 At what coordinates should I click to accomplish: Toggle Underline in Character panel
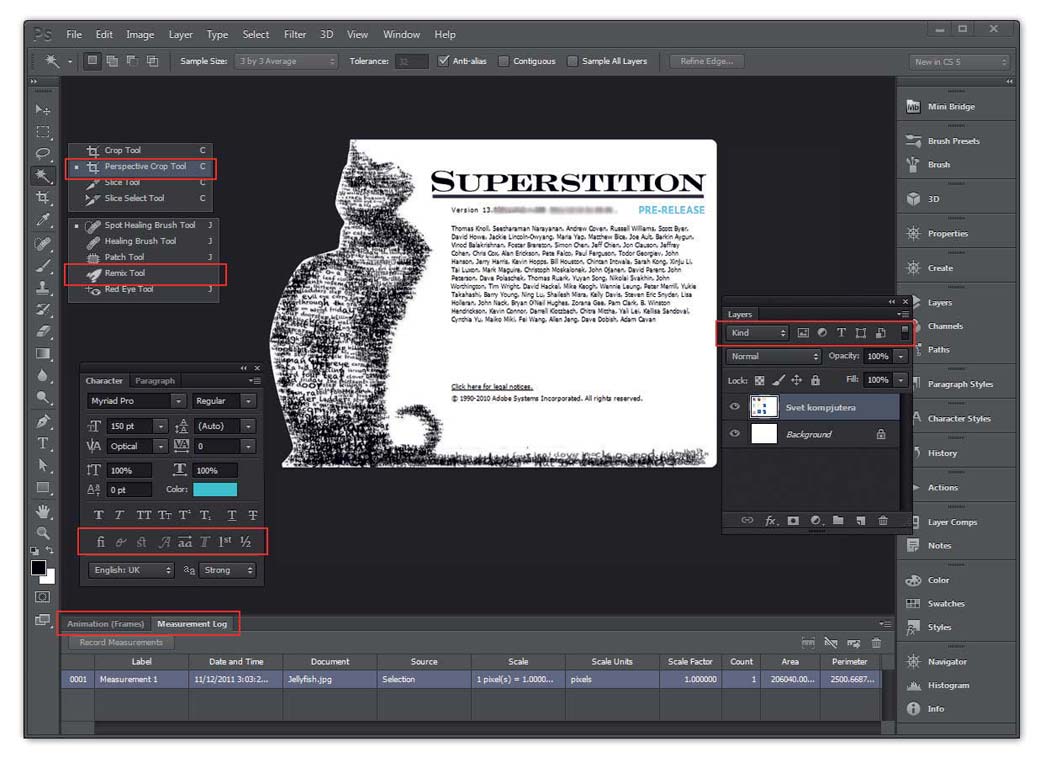(x=231, y=515)
